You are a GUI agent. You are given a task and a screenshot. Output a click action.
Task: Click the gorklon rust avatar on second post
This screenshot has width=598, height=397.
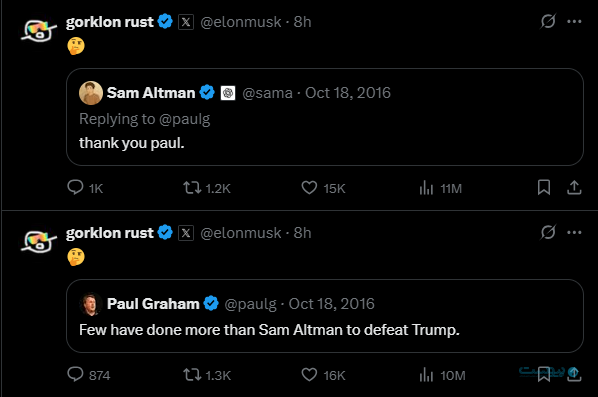click(x=38, y=242)
